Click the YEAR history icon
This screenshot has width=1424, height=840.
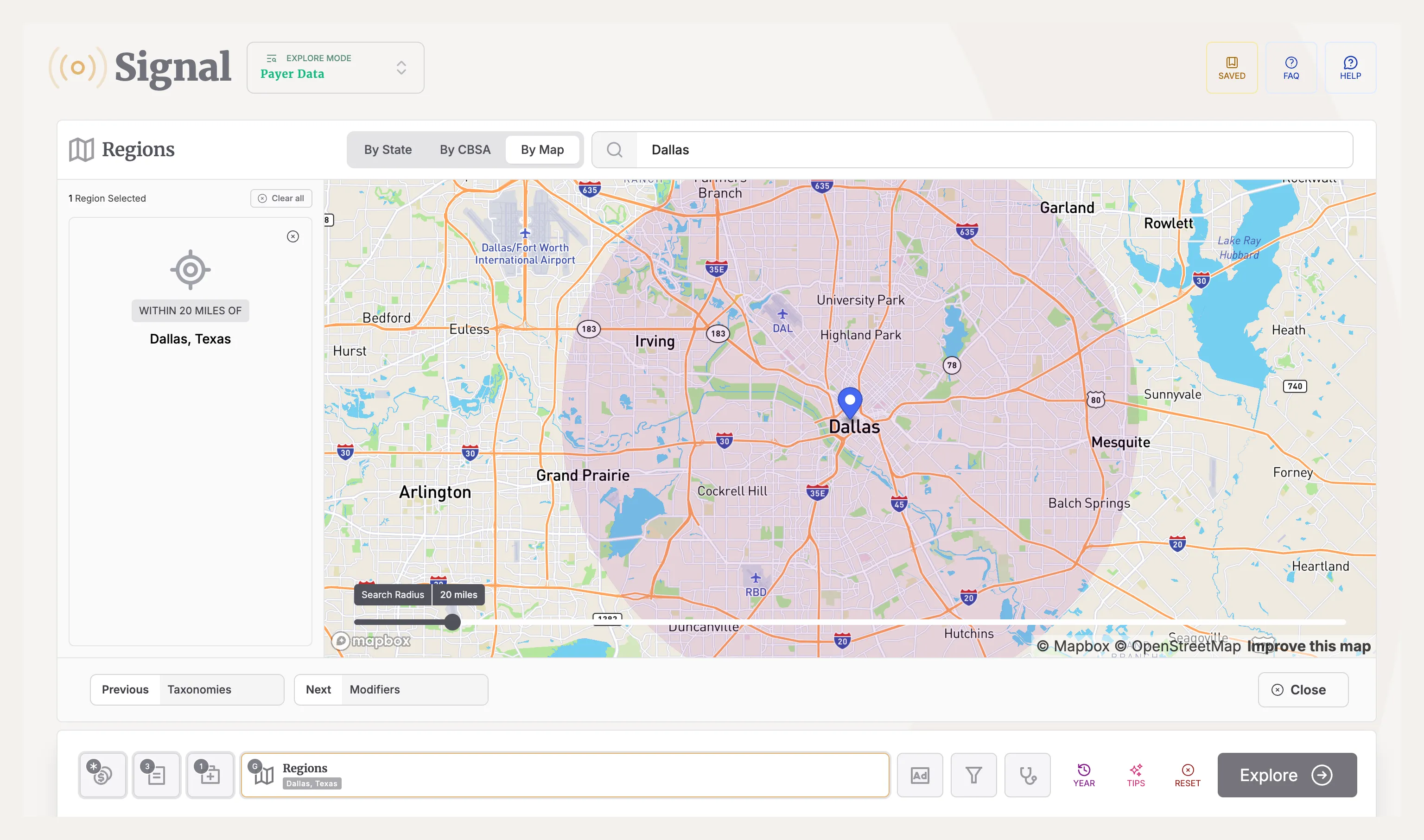(x=1083, y=775)
